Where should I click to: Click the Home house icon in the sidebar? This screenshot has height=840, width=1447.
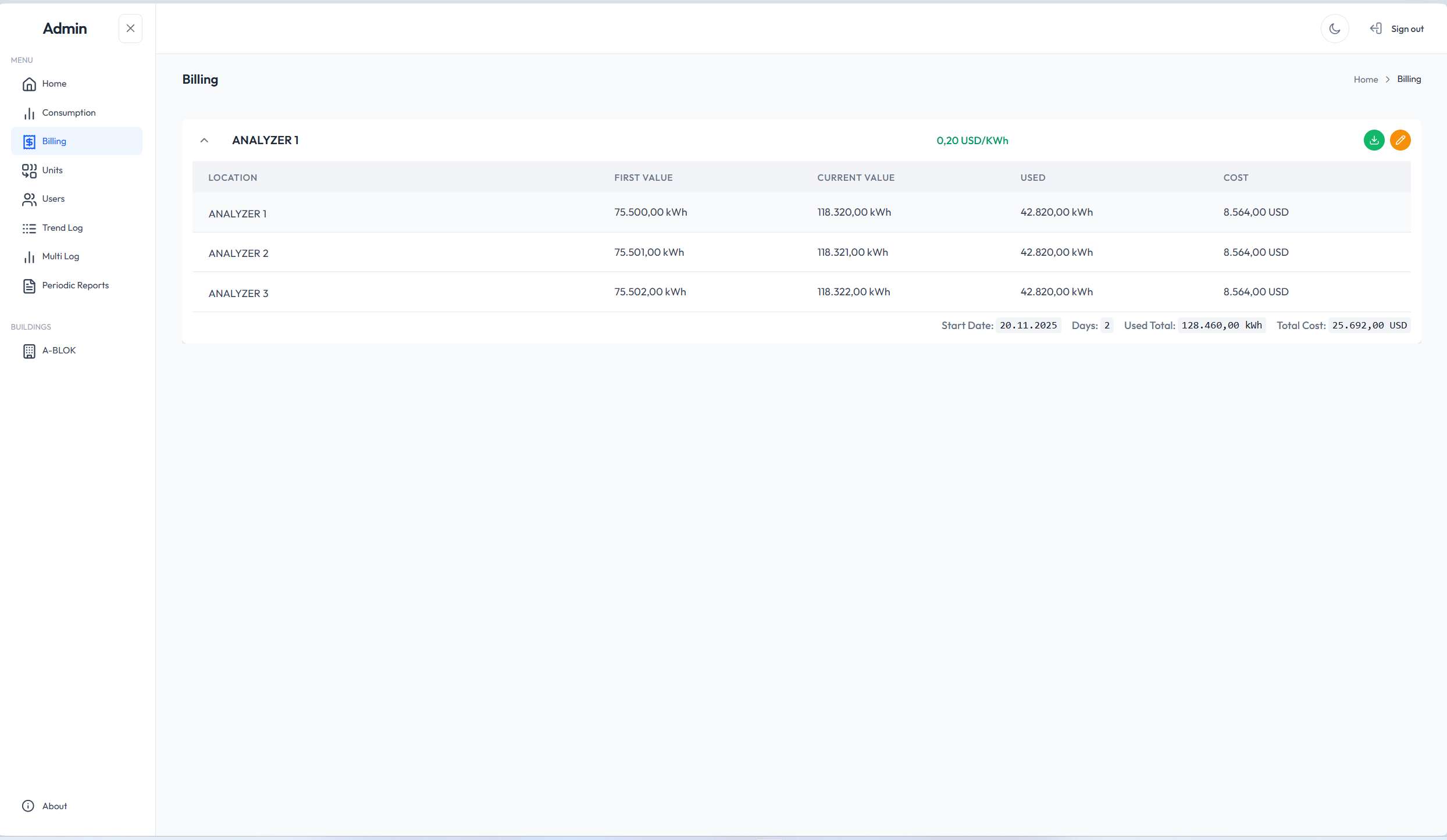pyautogui.click(x=29, y=84)
